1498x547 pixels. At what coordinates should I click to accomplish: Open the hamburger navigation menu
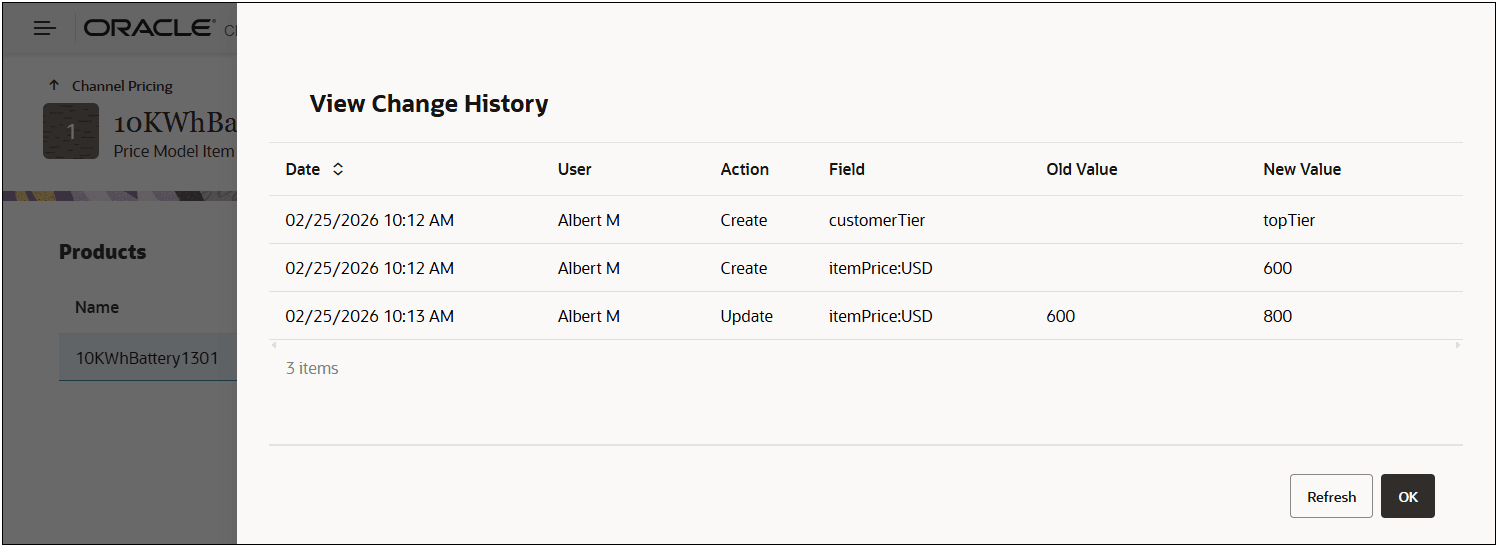coord(45,29)
